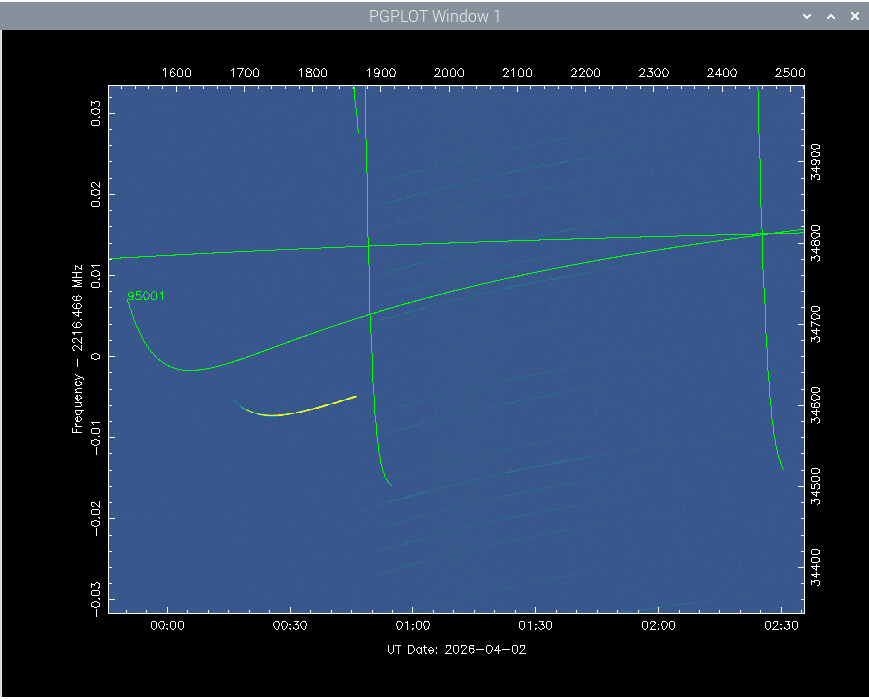Click the 01:00 time tick label
This screenshot has width=869, height=699.
[x=412, y=626]
